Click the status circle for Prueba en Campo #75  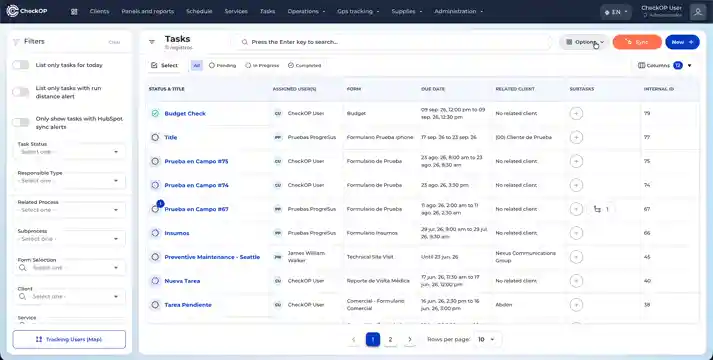point(155,161)
